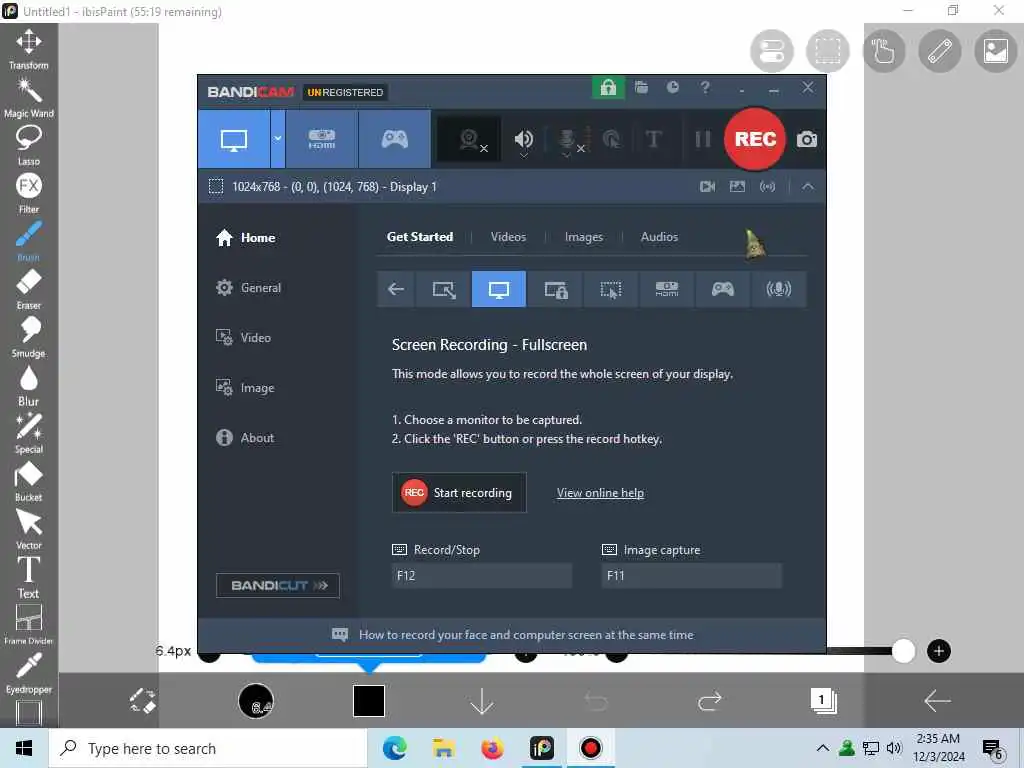Open ibisPaint selection area button

[827, 51]
